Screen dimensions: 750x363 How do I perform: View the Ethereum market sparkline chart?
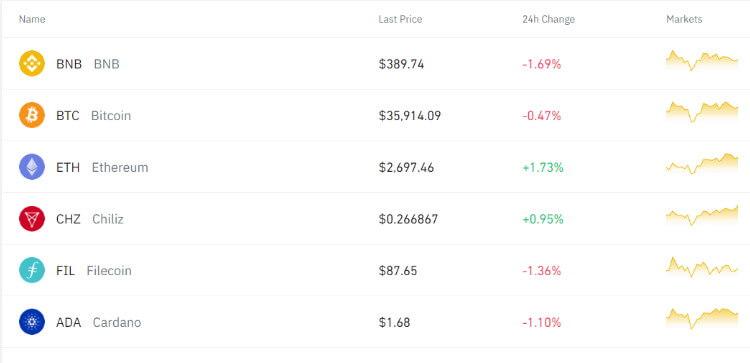pos(702,164)
